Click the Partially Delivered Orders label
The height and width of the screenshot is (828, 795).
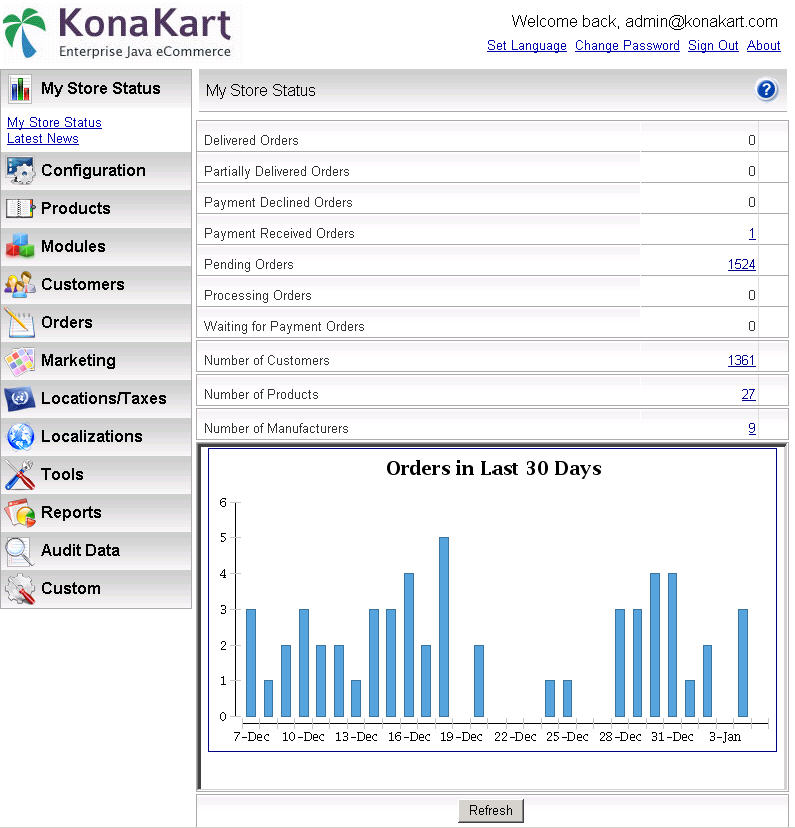tap(277, 172)
